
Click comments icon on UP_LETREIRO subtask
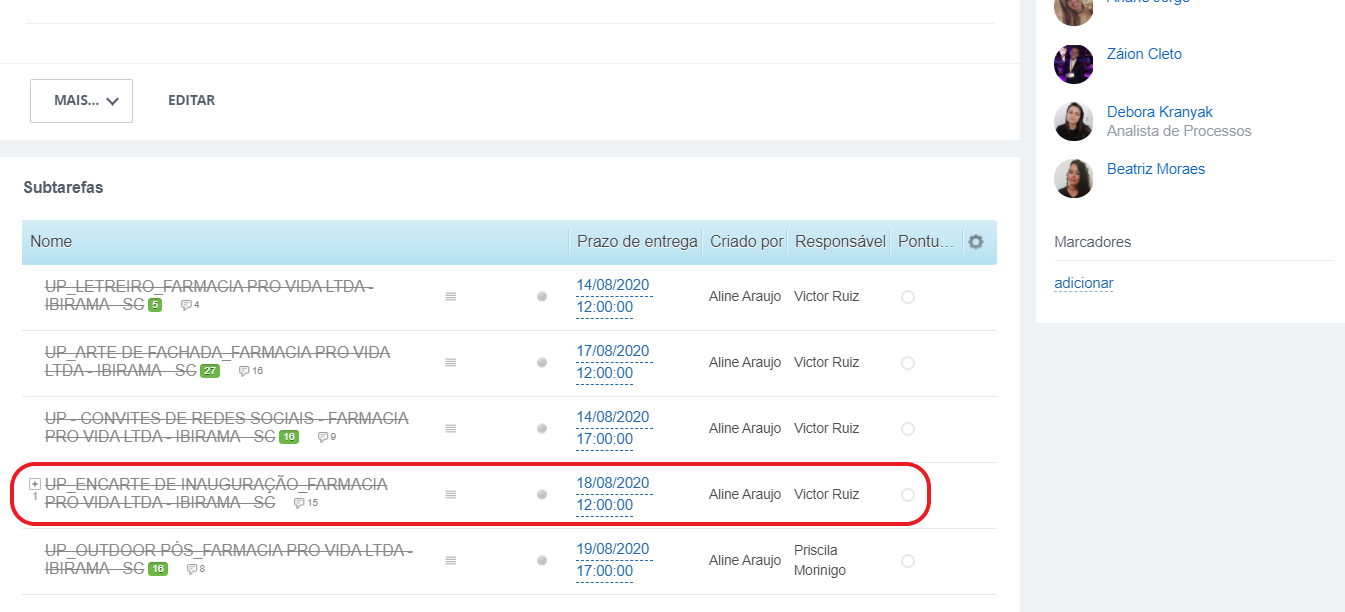[x=186, y=305]
